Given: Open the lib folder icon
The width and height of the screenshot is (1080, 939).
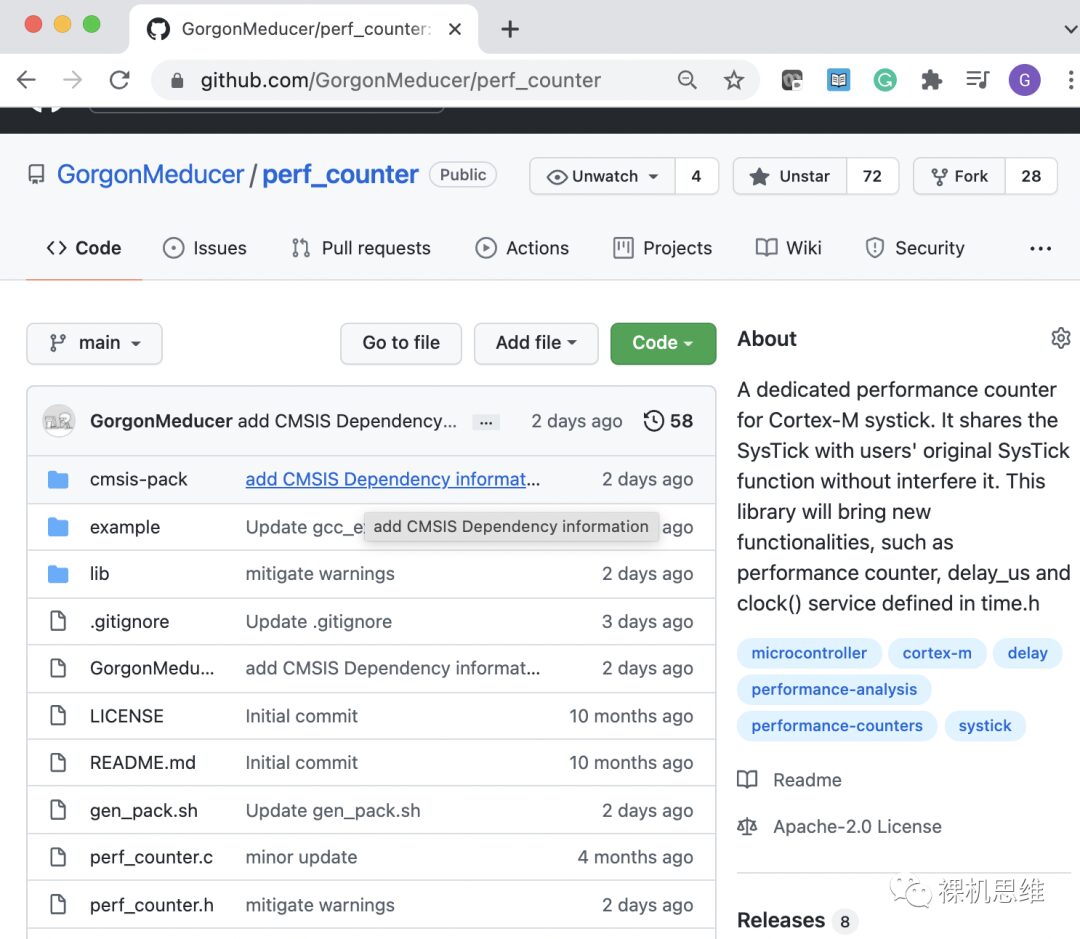Looking at the screenshot, I should [x=59, y=574].
